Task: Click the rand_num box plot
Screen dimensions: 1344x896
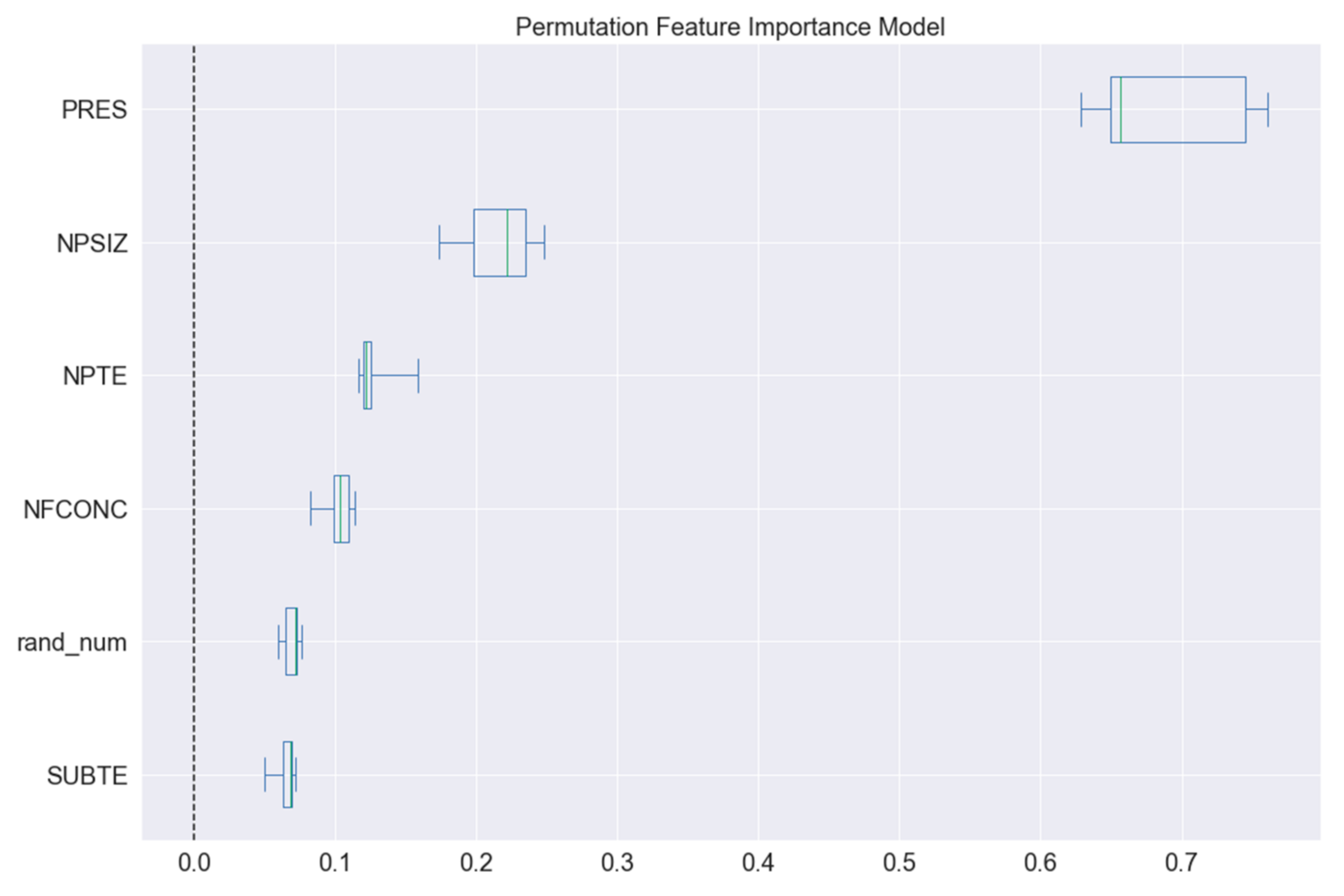Action: pyautogui.click(x=291, y=642)
